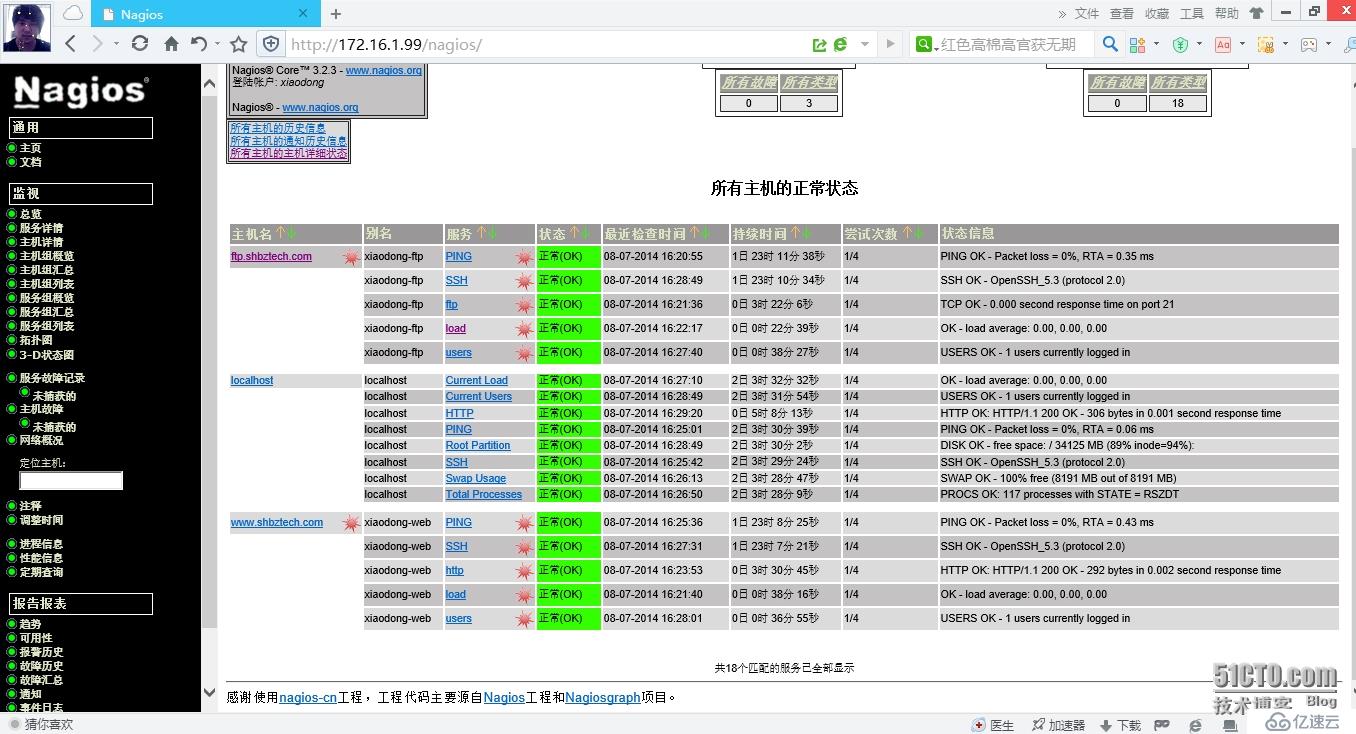Close the Nagios tab
Image resolution: width=1356 pixels, height=734 pixels.
(304, 14)
